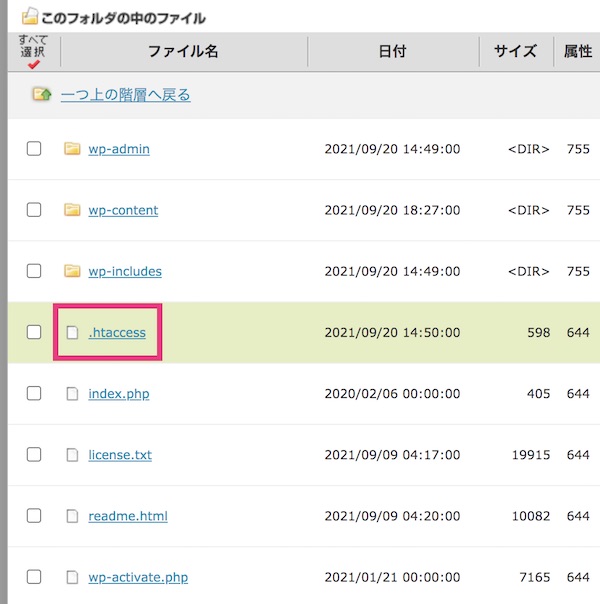
Task: Click the 日付 column header
Action: [392, 51]
